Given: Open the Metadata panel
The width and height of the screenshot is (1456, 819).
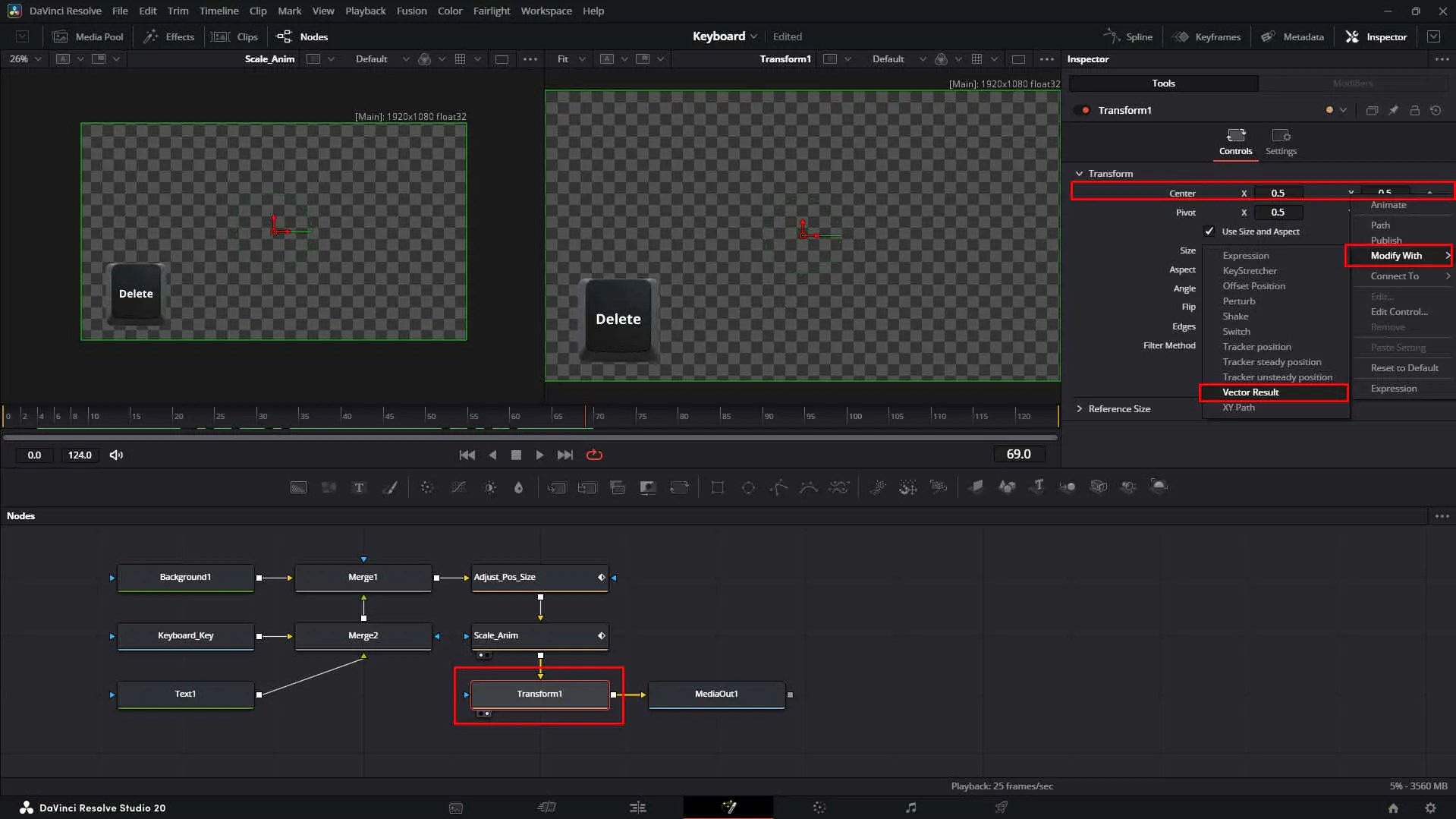Looking at the screenshot, I should click(1292, 36).
